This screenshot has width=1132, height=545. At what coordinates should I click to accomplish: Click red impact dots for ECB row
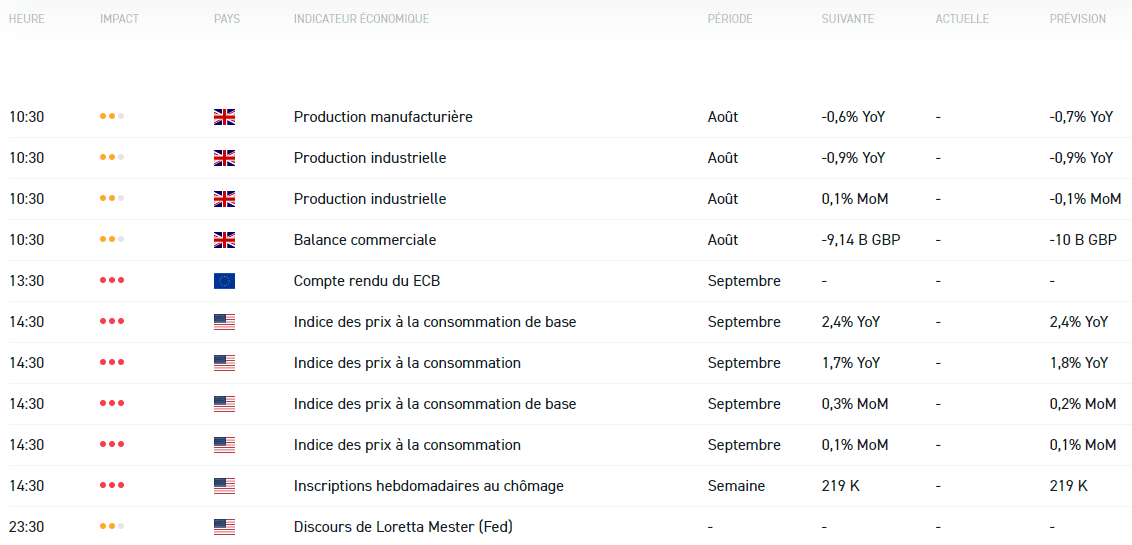pos(112,281)
